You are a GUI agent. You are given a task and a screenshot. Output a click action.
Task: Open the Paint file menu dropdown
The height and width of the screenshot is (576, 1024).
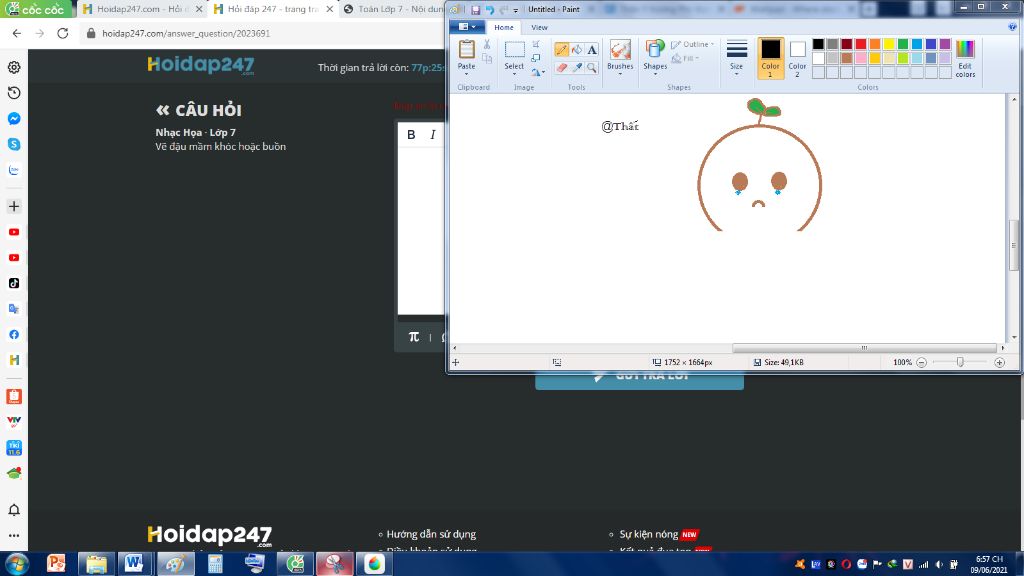point(467,27)
